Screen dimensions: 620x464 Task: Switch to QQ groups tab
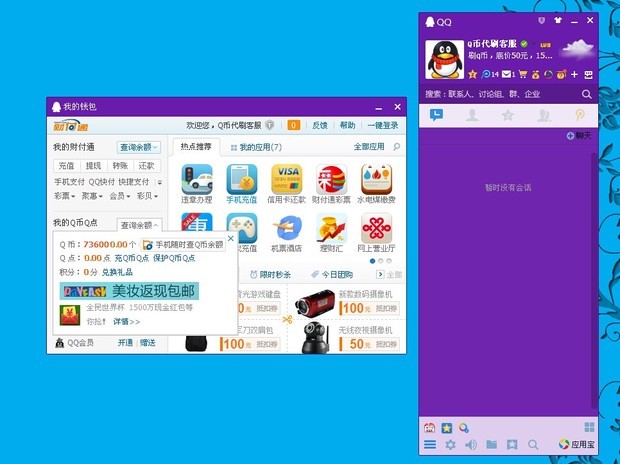click(x=544, y=115)
